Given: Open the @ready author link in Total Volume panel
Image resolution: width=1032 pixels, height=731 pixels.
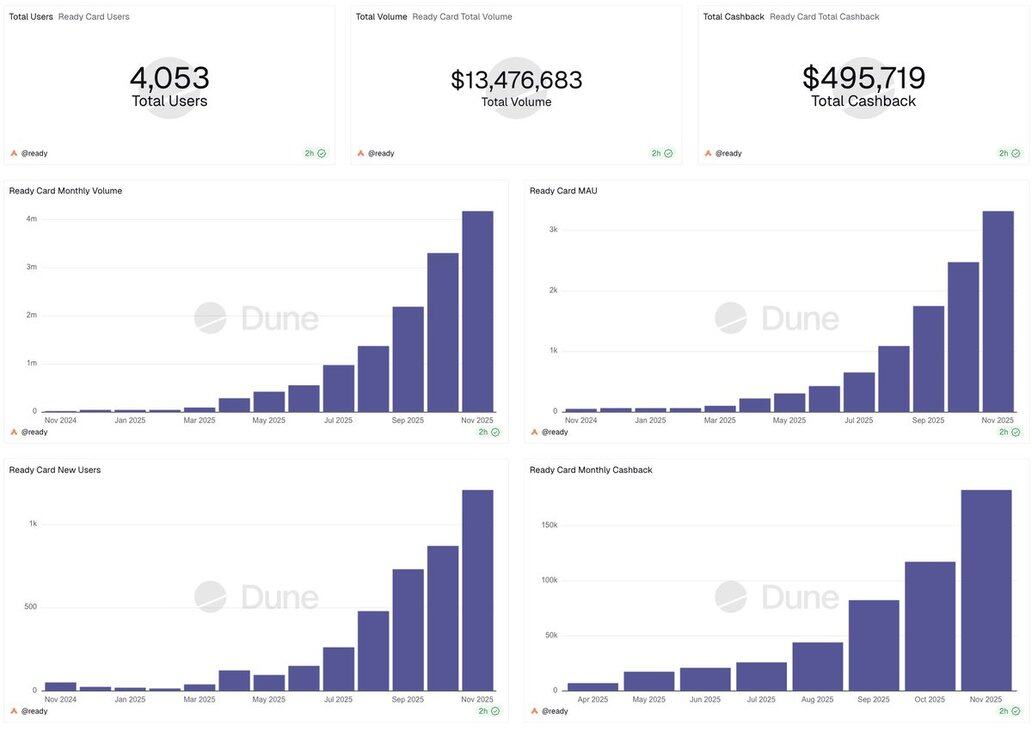Looking at the screenshot, I should tap(381, 154).
